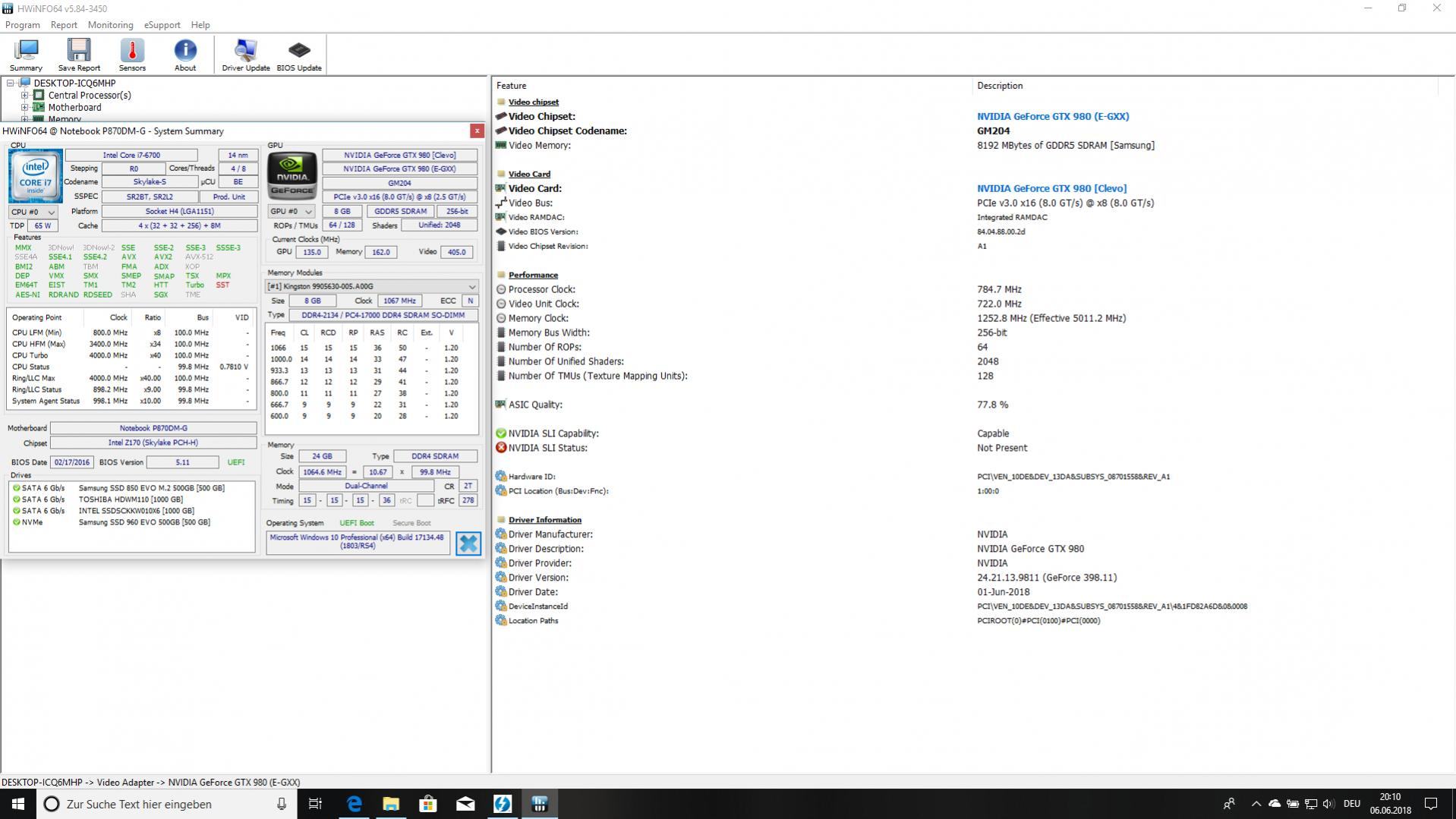Select Central Processor(s) tree item
Viewport: 1456px width, 819px height.
coord(90,96)
